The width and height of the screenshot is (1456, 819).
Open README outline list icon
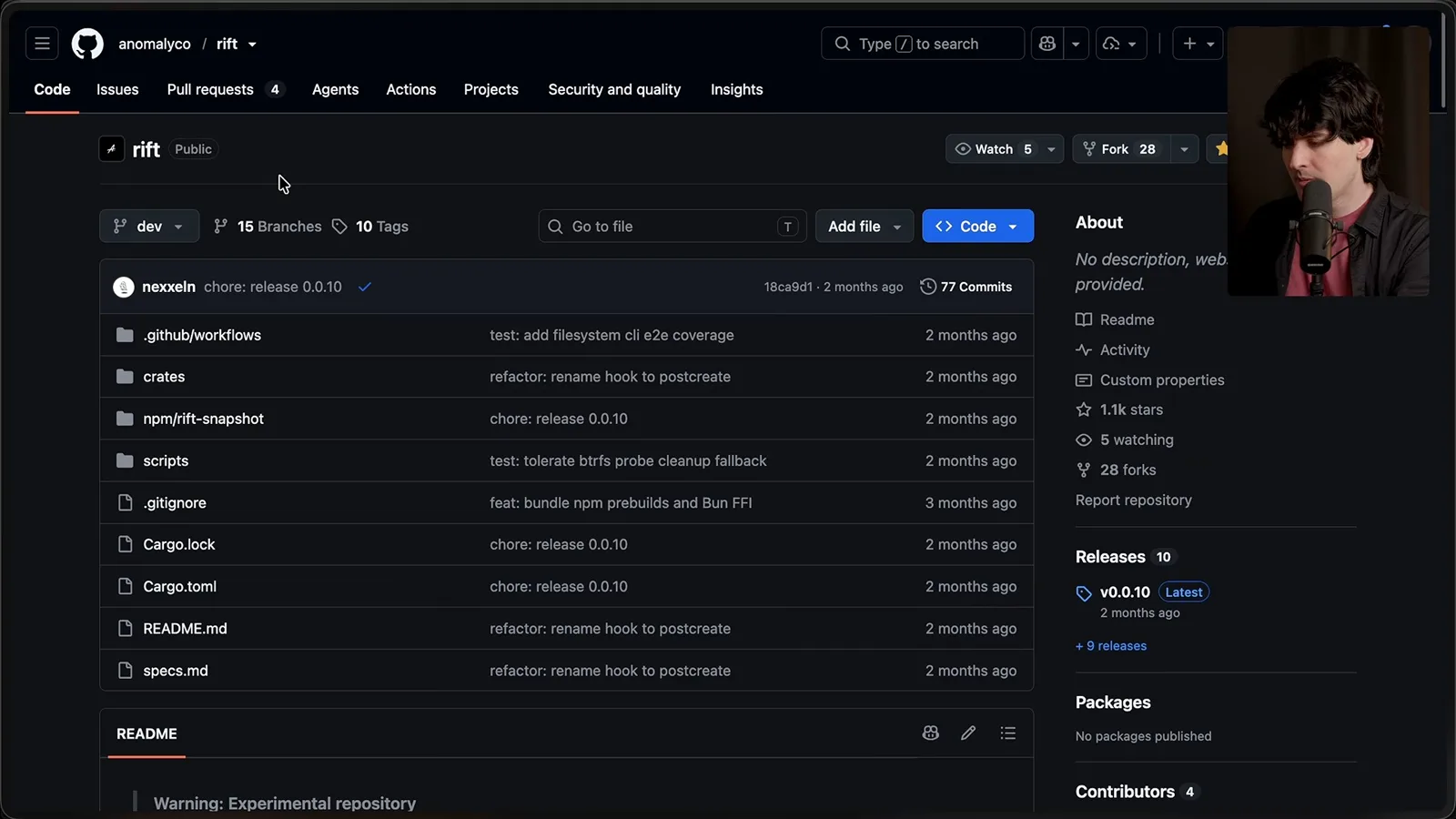click(1008, 733)
